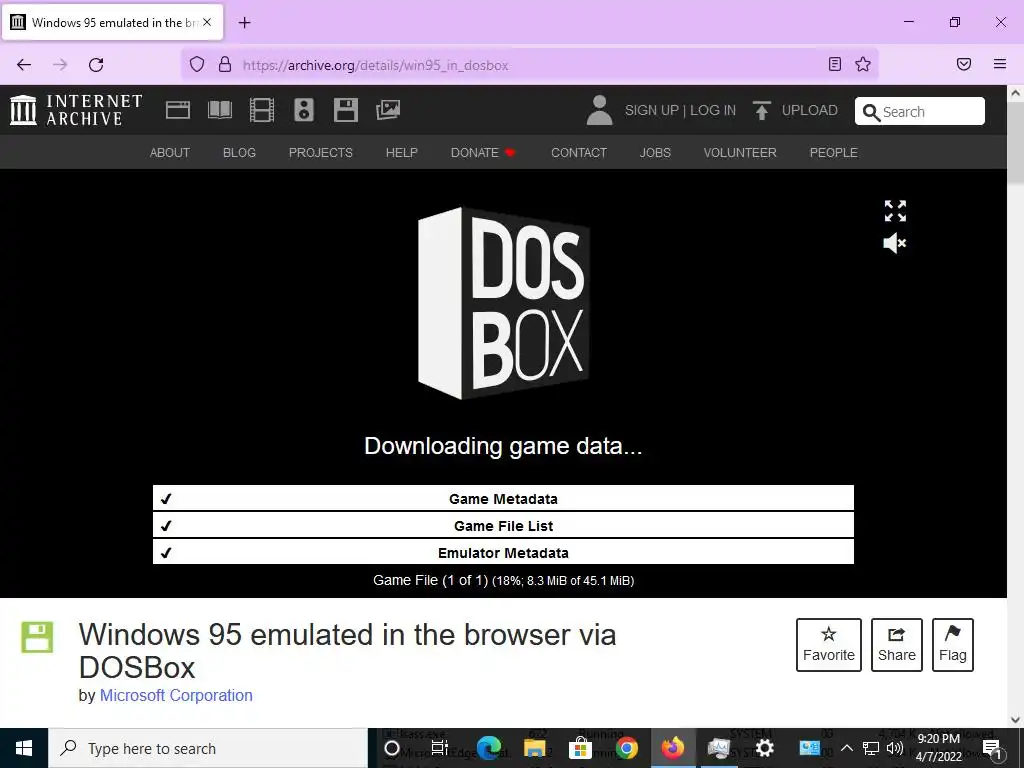Click the Upload arrow icon
The height and width of the screenshot is (768, 1024).
point(761,110)
